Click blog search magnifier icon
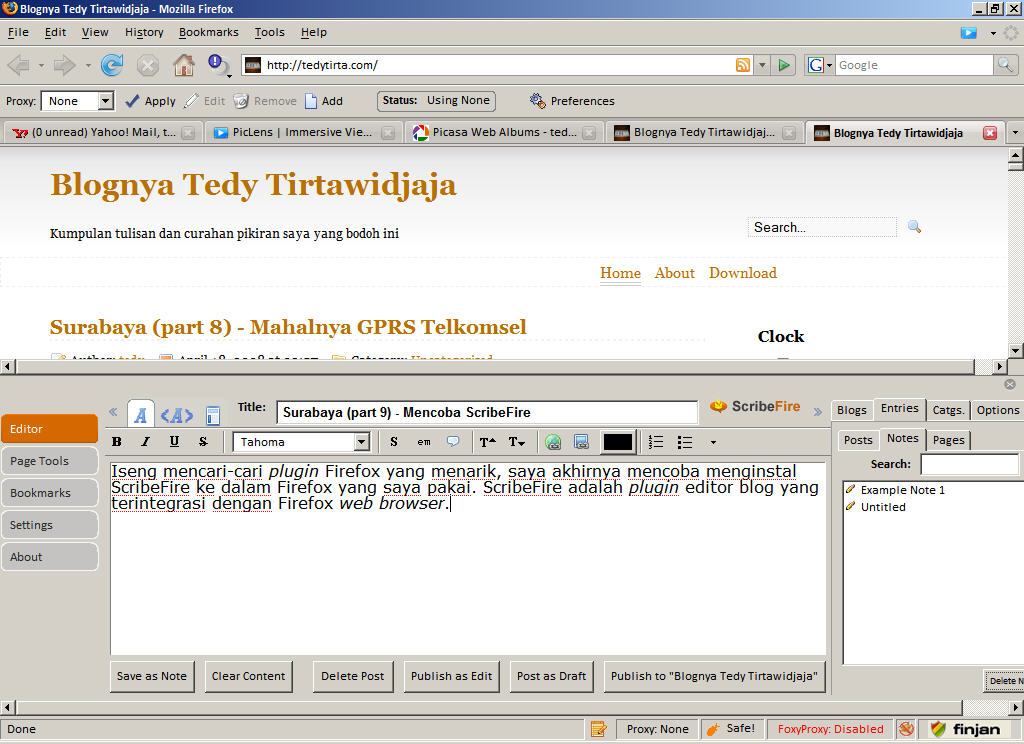Screen dimensions: 1024x744 [x=914, y=227]
